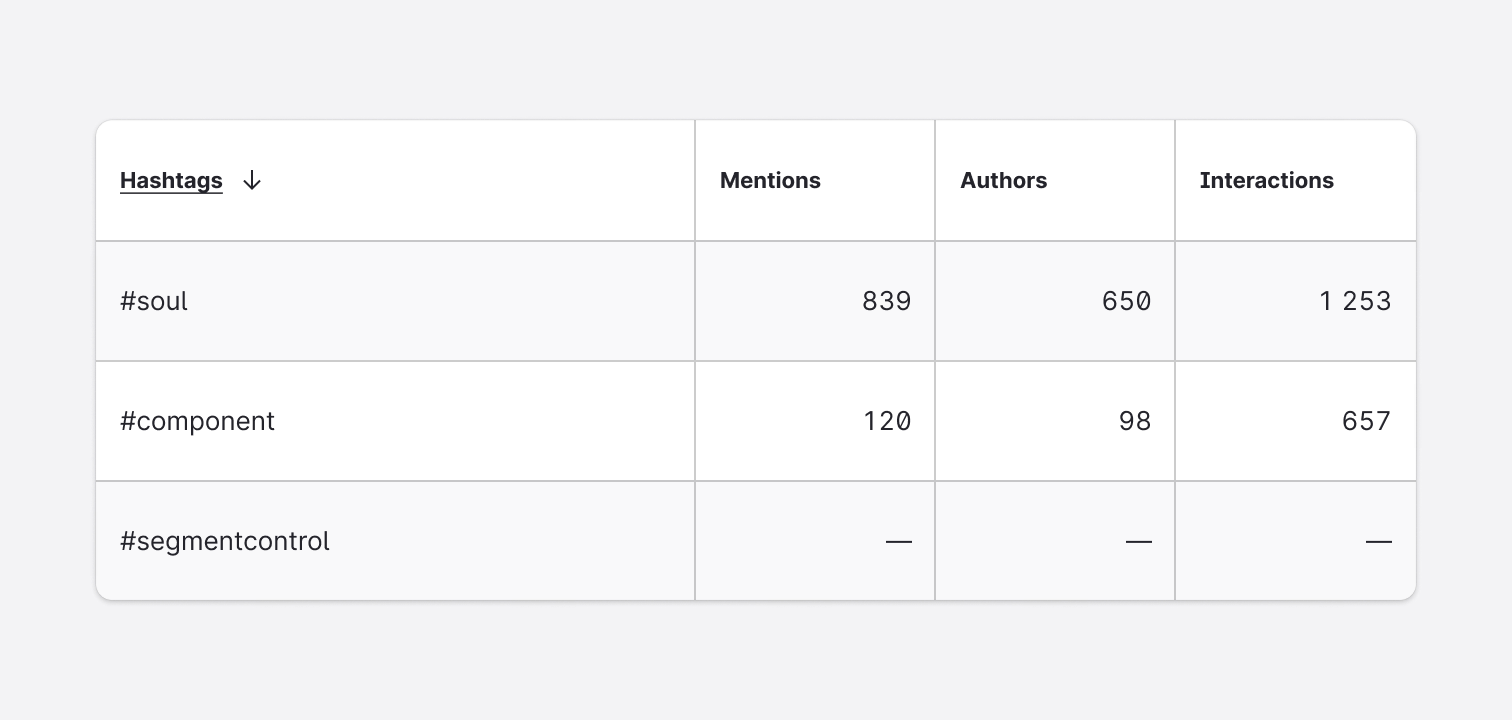Click the Authors value 650 for #soul

coord(1126,301)
